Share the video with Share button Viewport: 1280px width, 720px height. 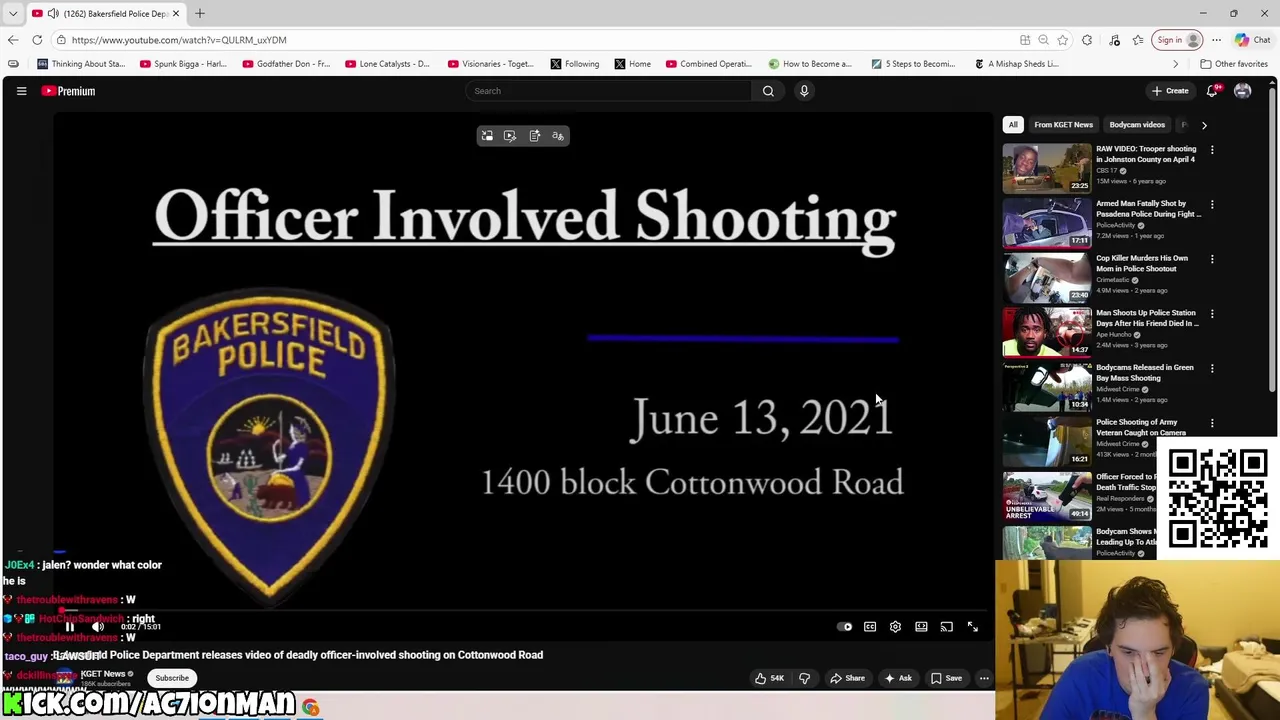(x=847, y=678)
